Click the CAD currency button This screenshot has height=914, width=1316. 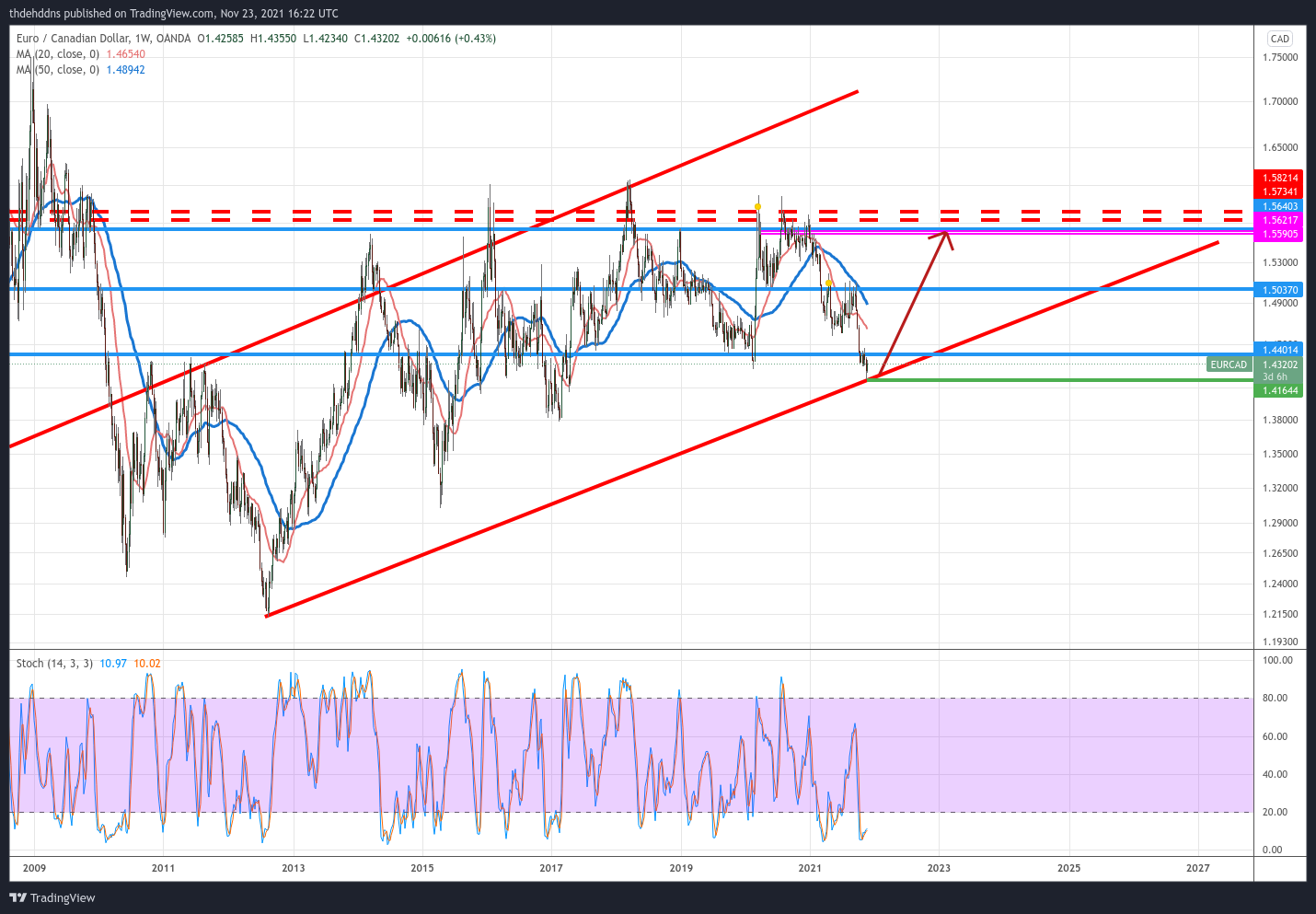click(x=1280, y=39)
